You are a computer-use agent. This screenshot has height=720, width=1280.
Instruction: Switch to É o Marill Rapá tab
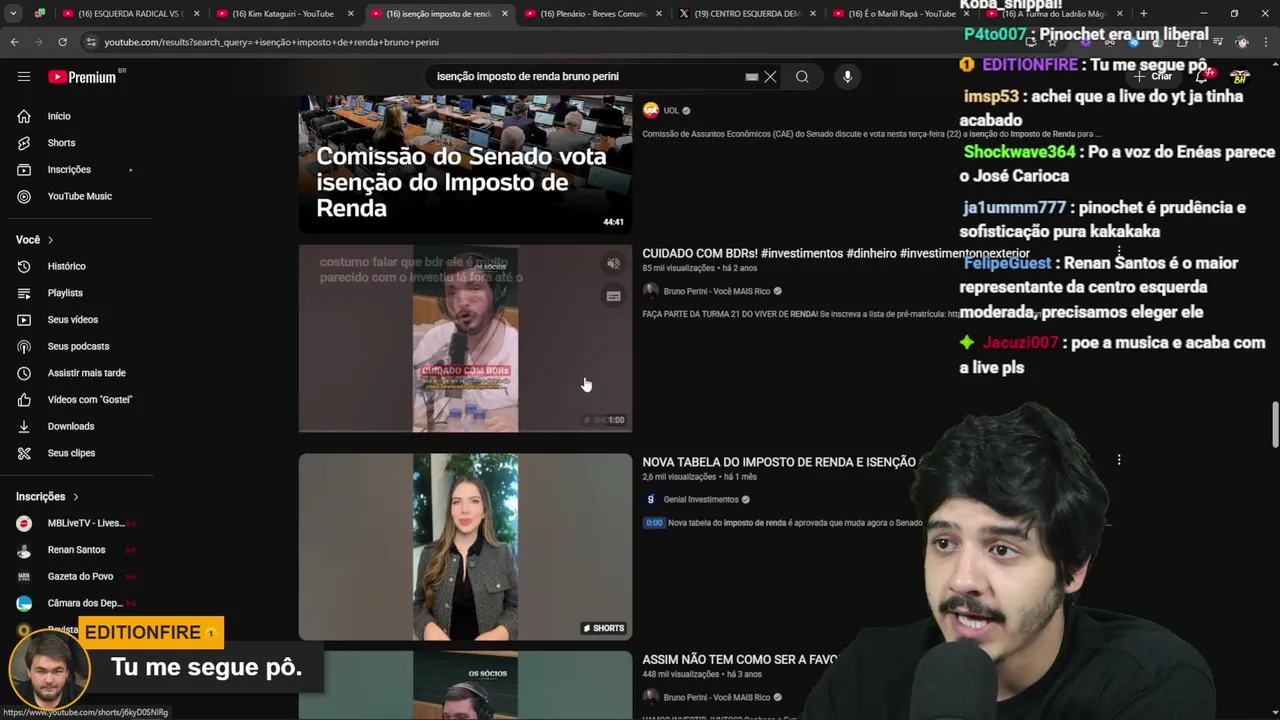[900, 14]
